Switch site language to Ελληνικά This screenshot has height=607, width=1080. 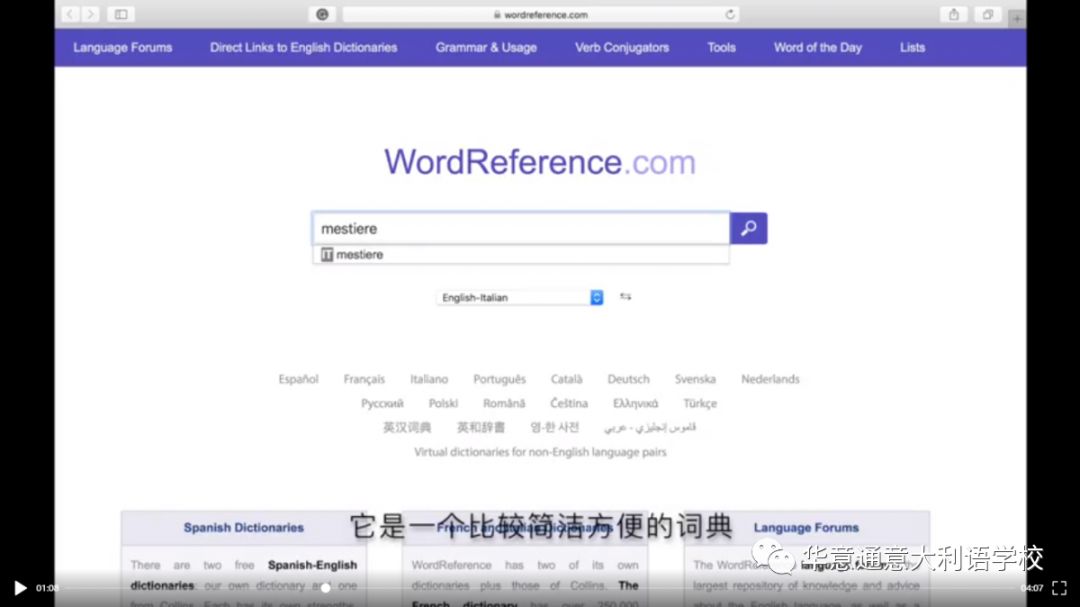click(x=635, y=403)
